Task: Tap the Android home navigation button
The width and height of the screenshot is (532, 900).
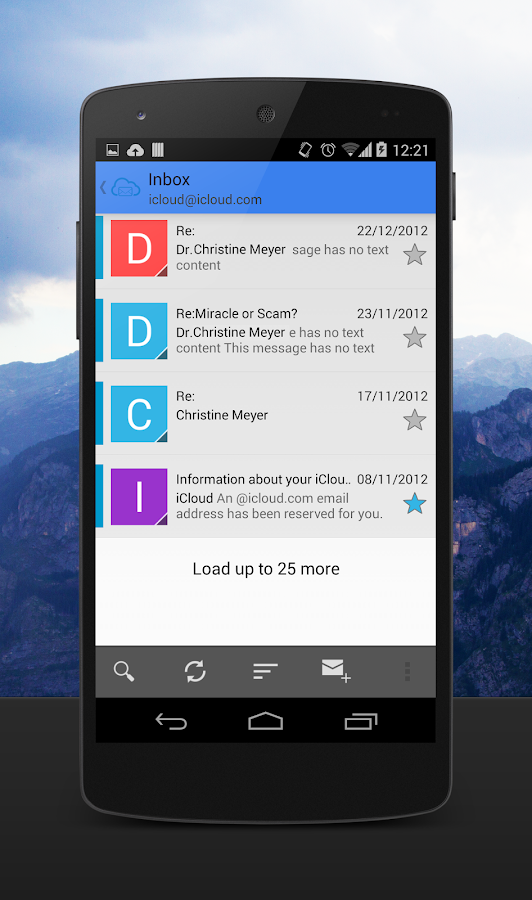Action: click(266, 721)
